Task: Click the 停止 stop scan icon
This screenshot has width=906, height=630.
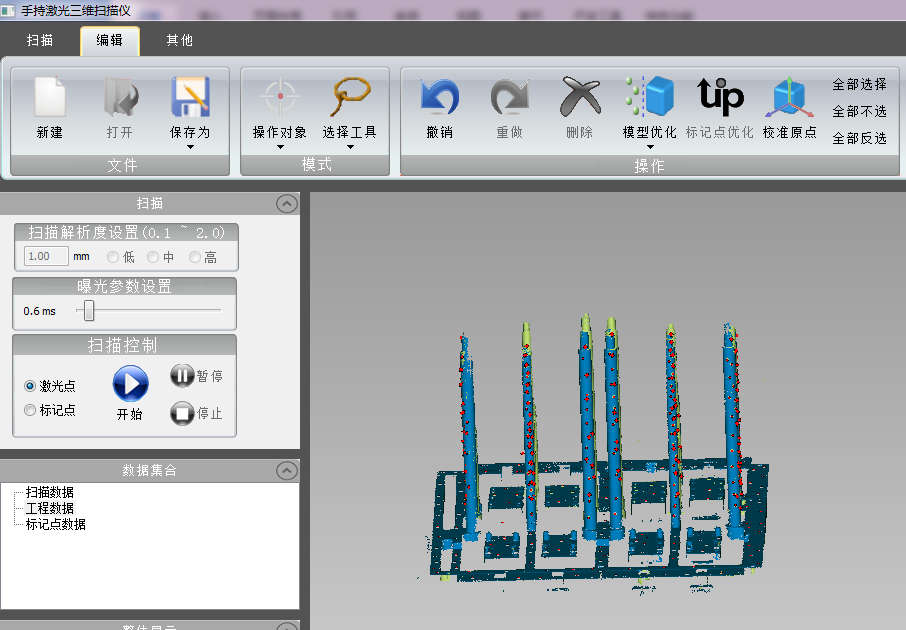Action: (182, 412)
